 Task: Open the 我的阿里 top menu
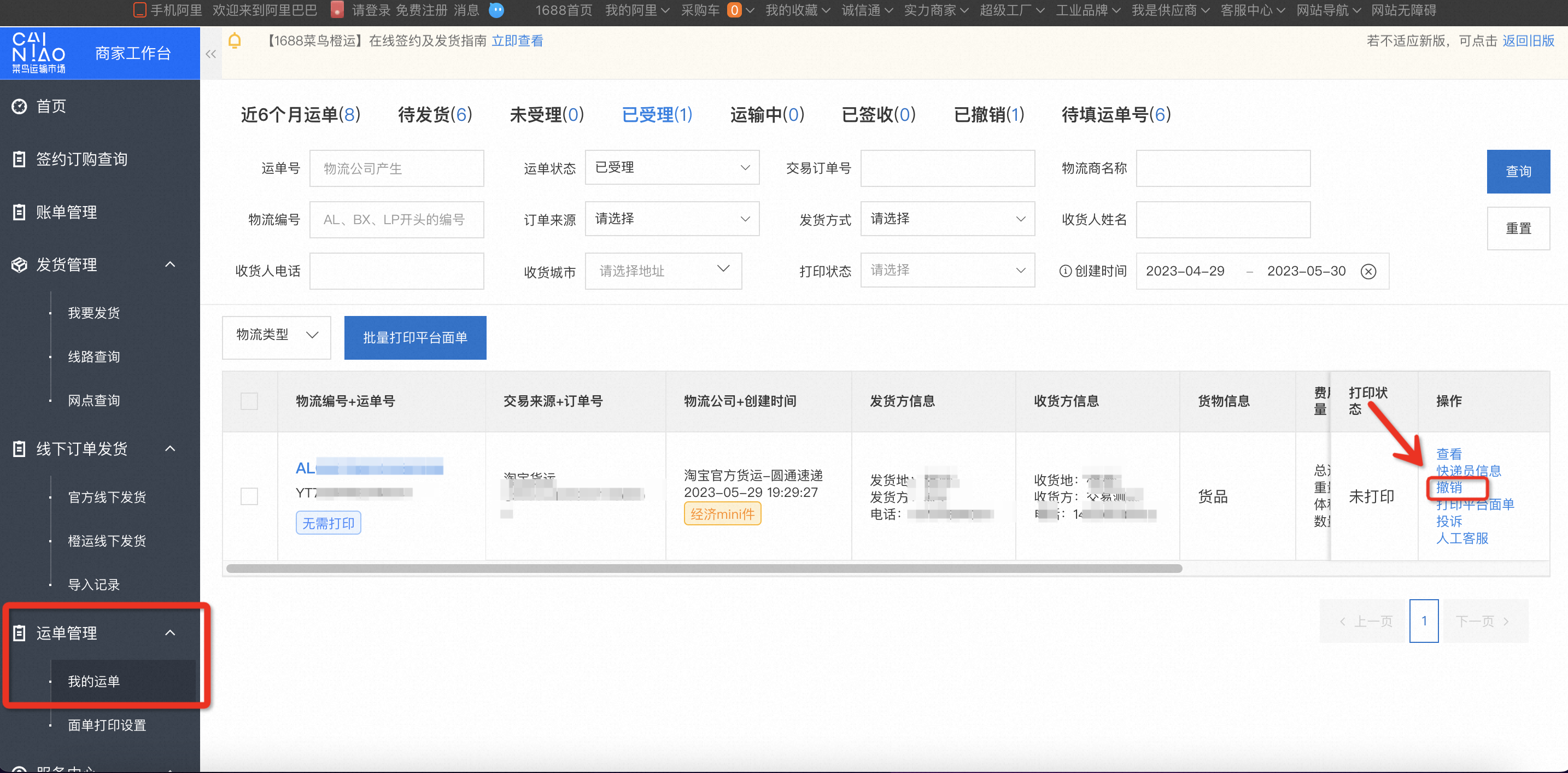pos(637,10)
